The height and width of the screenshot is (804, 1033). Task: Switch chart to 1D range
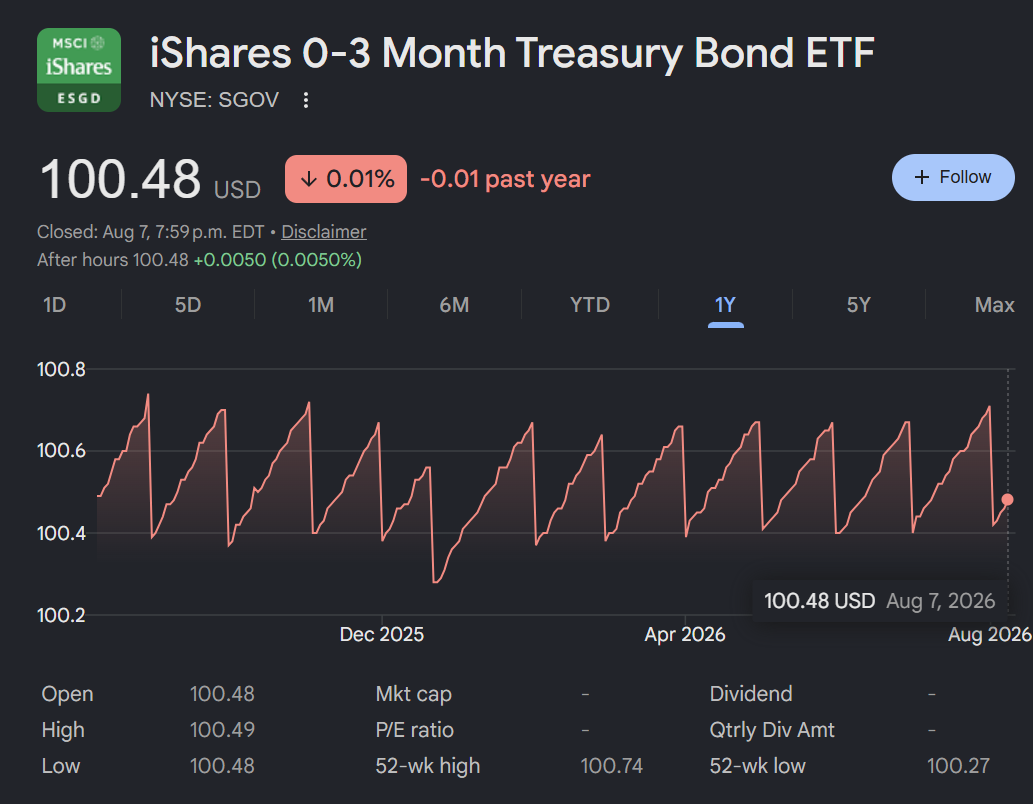pos(55,305)
